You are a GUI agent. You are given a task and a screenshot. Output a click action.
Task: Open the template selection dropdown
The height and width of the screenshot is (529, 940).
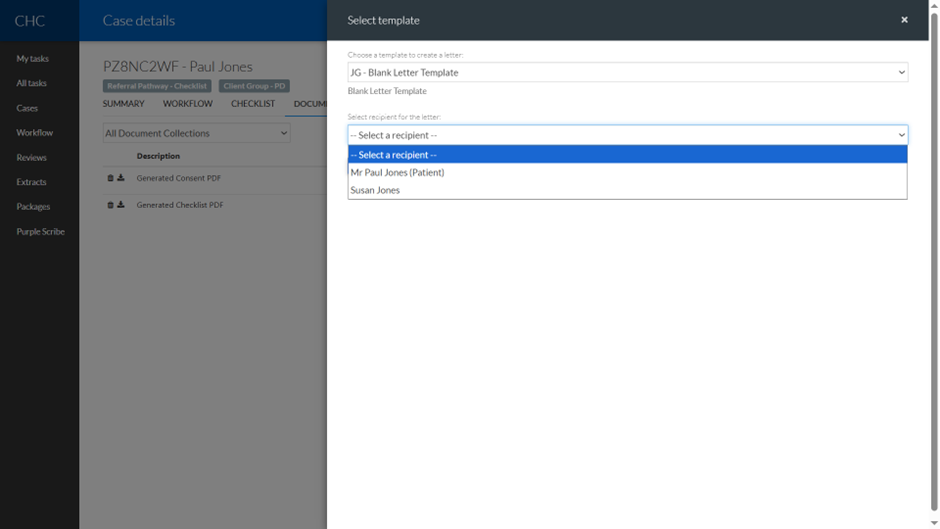tap(627, 73)
